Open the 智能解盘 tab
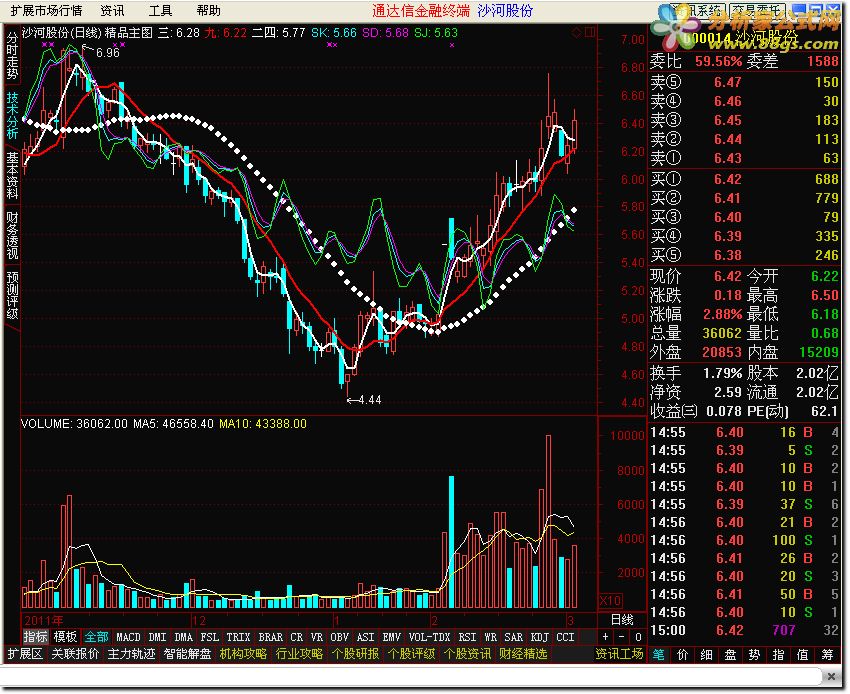 (188, 654)
